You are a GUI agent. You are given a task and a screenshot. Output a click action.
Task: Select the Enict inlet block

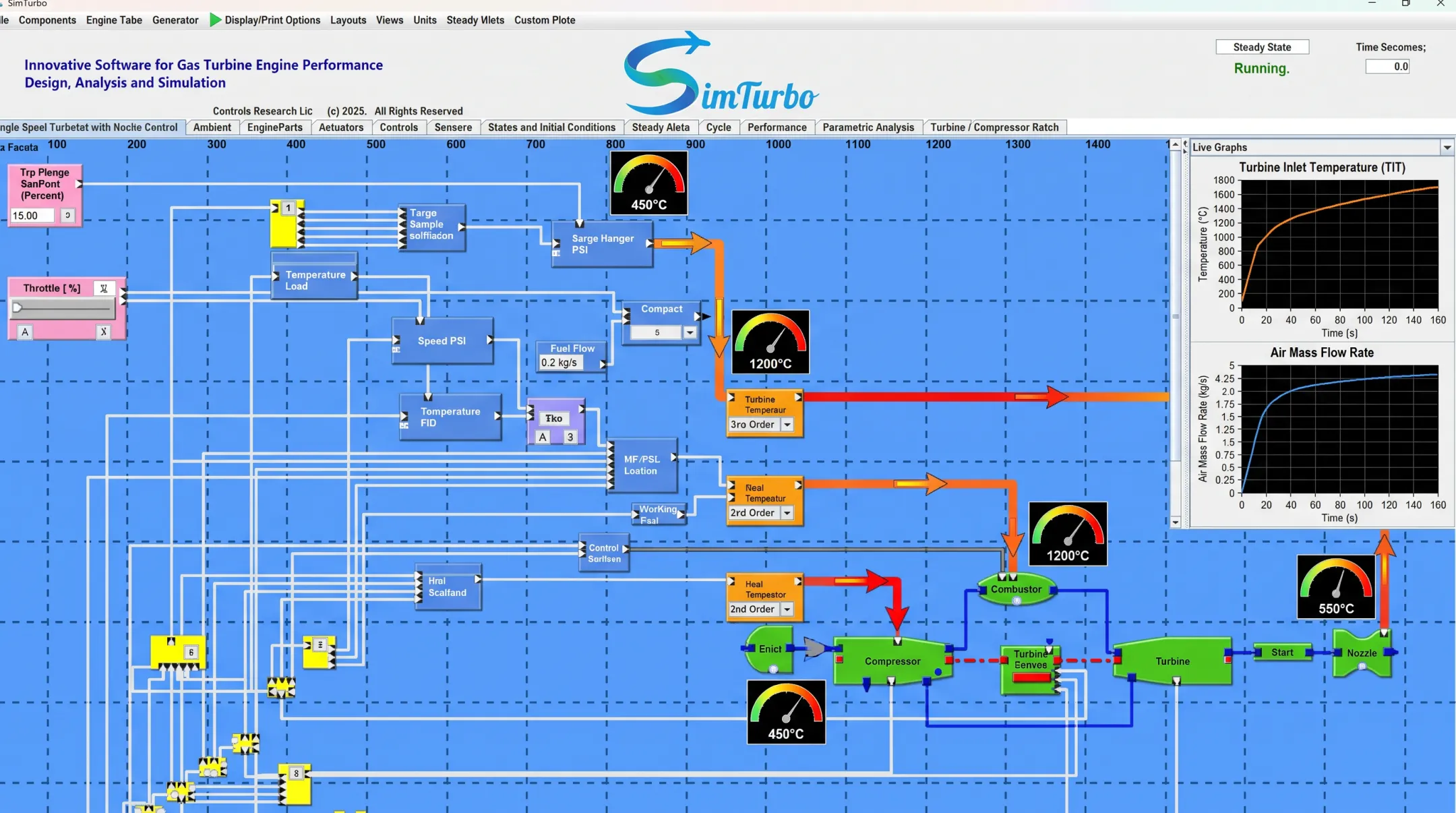pos(768,649)
